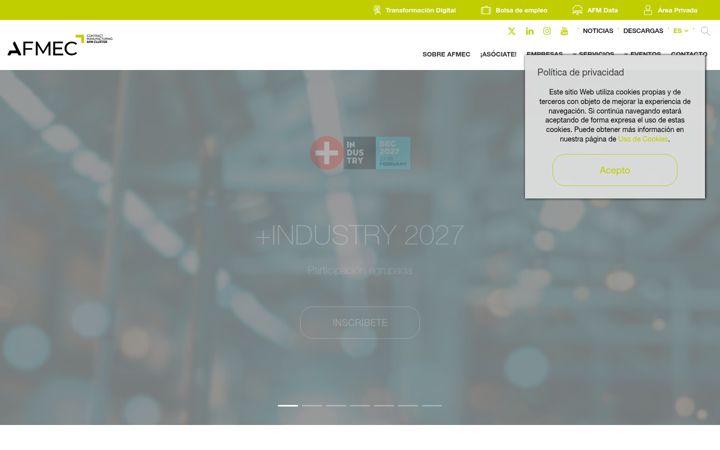Click the Política de privacidad heading
This screenshot has height=450, width=720.
pyautogui.click(x=580, y=73)
